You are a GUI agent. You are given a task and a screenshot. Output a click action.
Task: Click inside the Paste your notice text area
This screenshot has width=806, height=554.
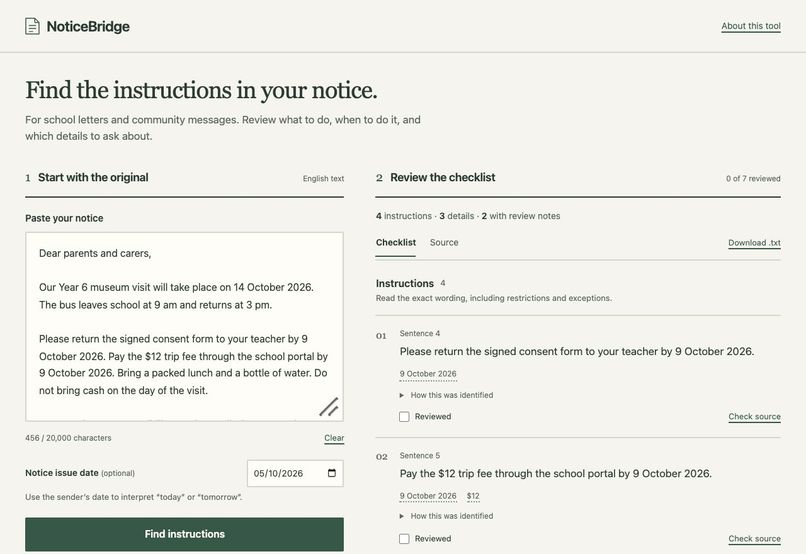pos(185,327)
